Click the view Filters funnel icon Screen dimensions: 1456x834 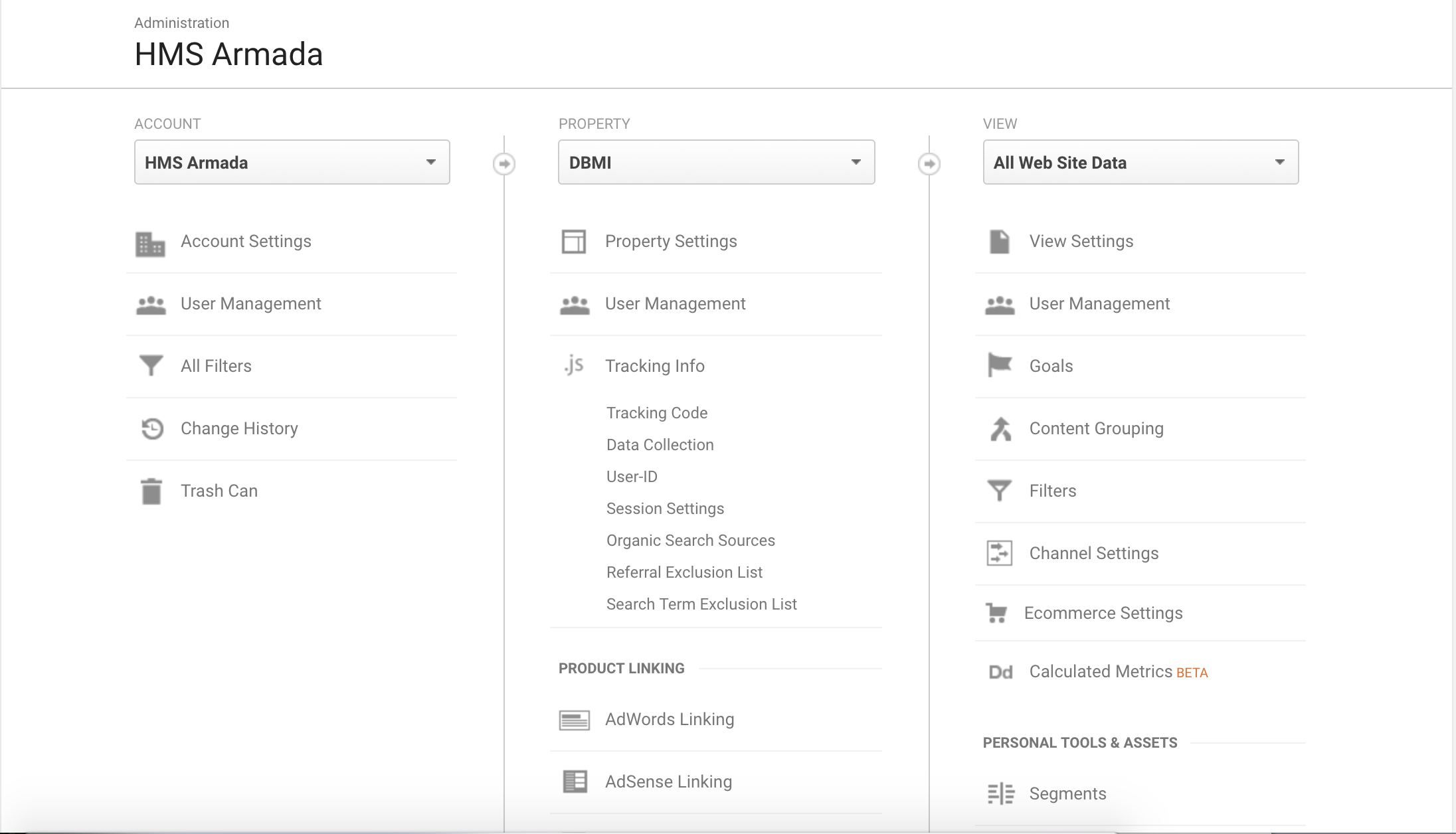tap(1000, 491)
